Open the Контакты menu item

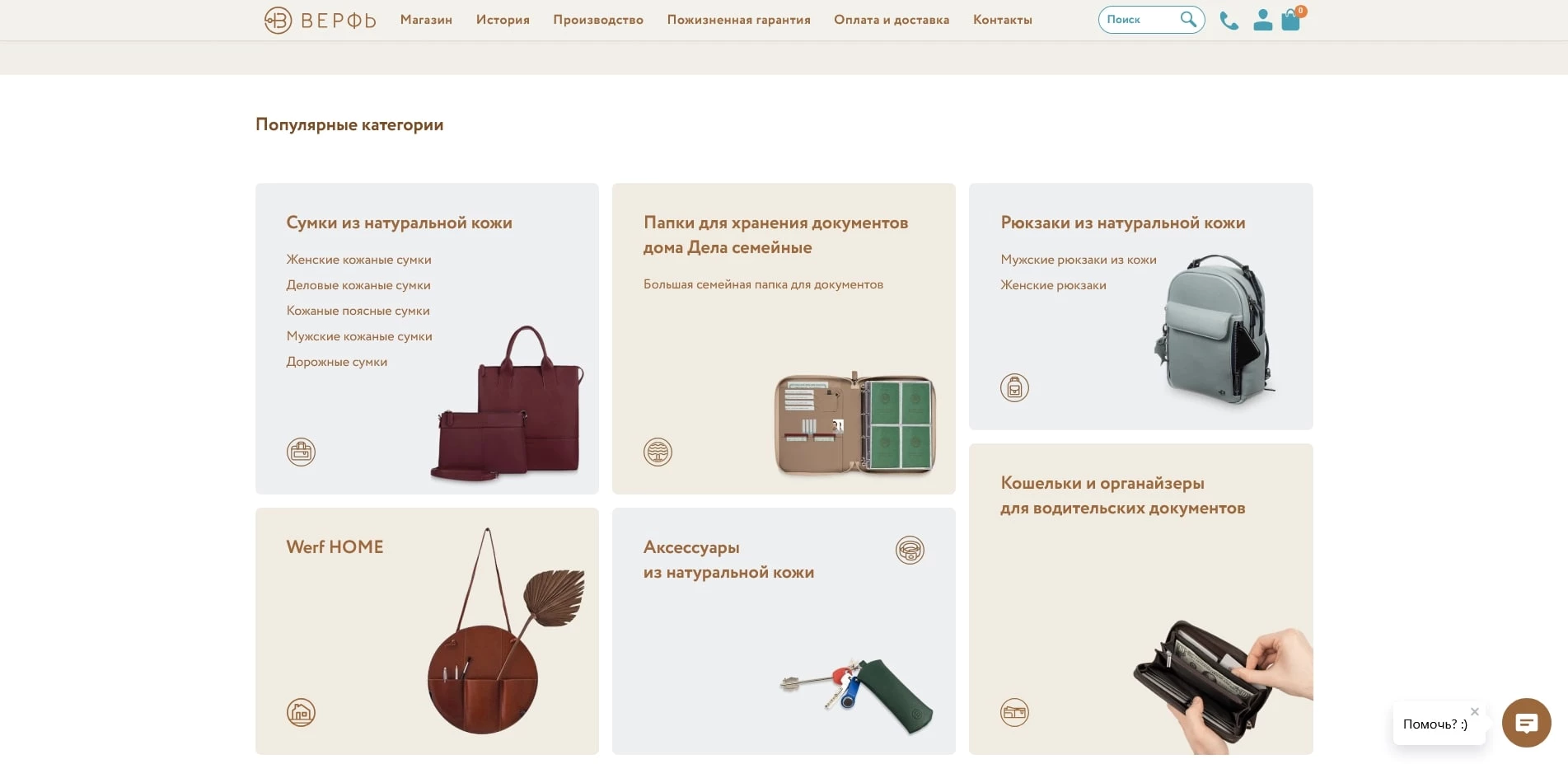(1002, 20)
